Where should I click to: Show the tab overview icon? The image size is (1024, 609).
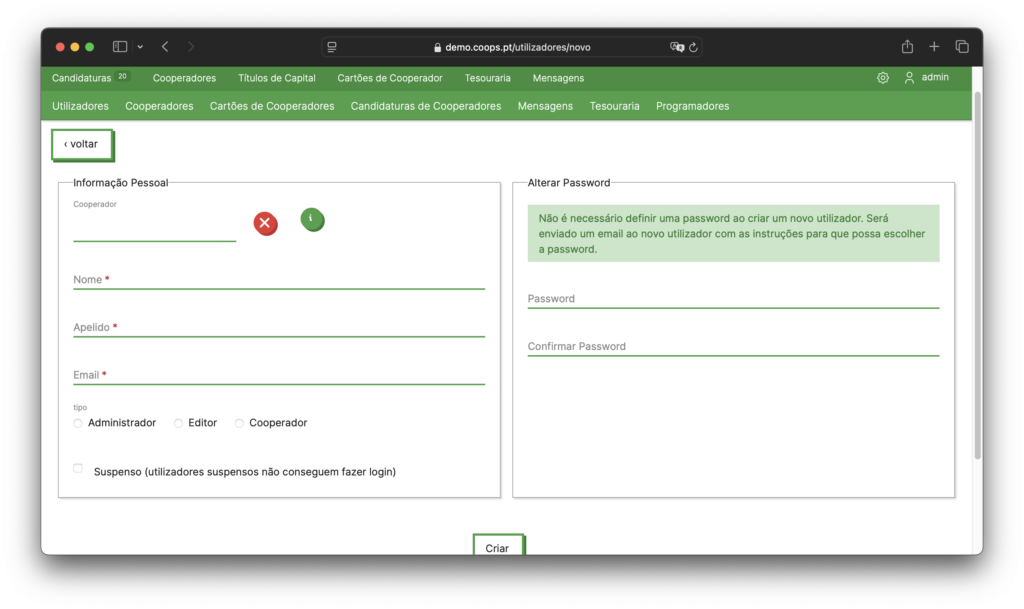(962, 47)
